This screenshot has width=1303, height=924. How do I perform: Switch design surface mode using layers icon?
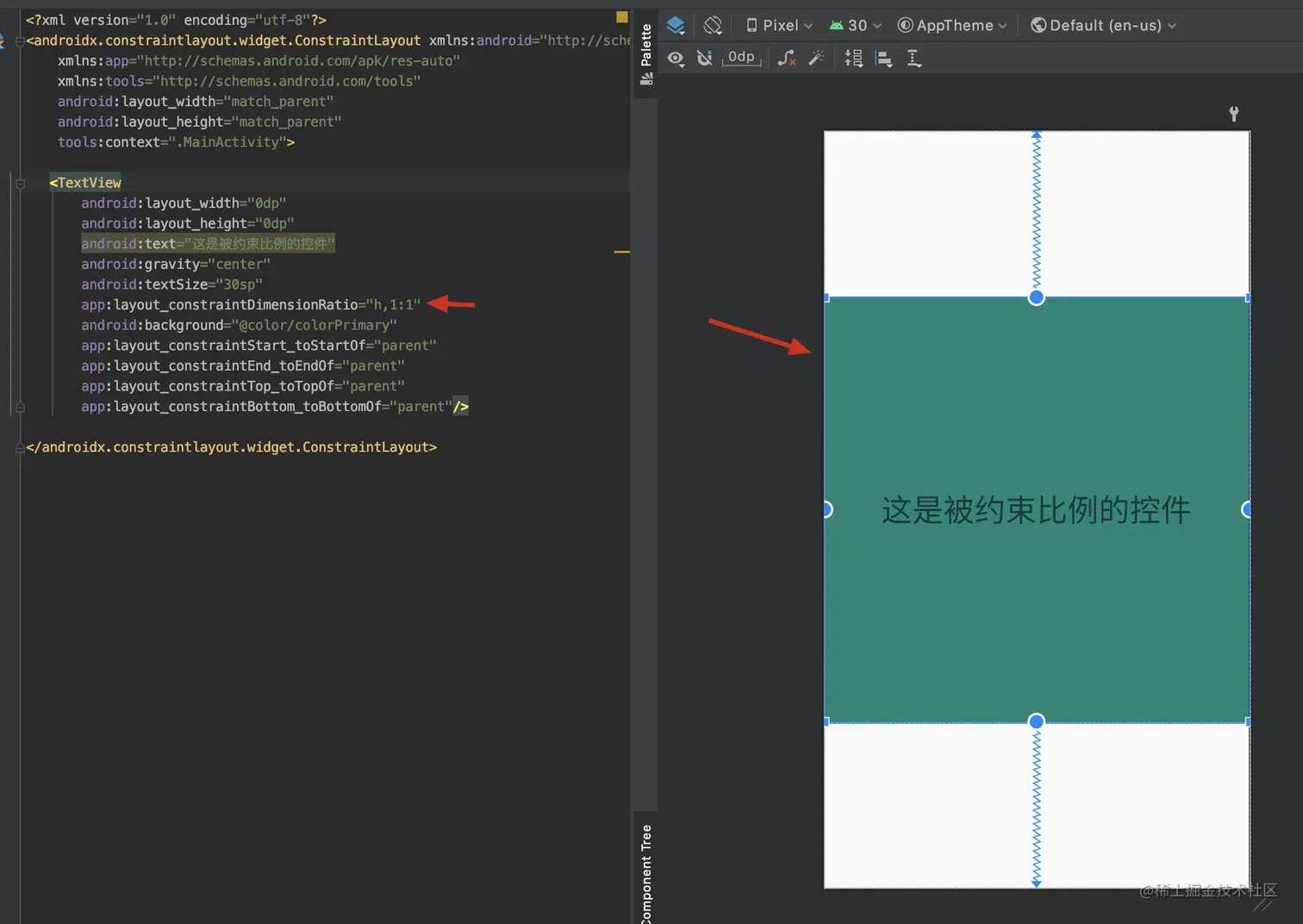(676, 25)
